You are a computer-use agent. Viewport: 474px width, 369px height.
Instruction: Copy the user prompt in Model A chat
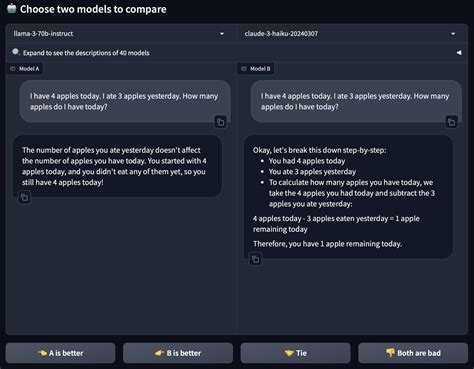(220, 122)
